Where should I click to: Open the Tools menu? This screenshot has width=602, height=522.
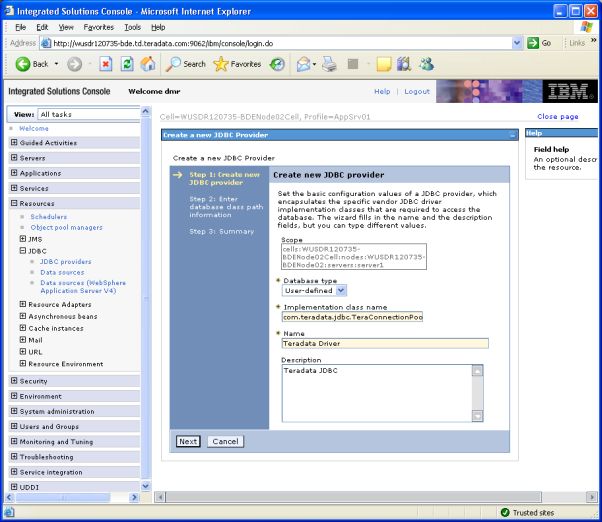[x=132, y=27]
